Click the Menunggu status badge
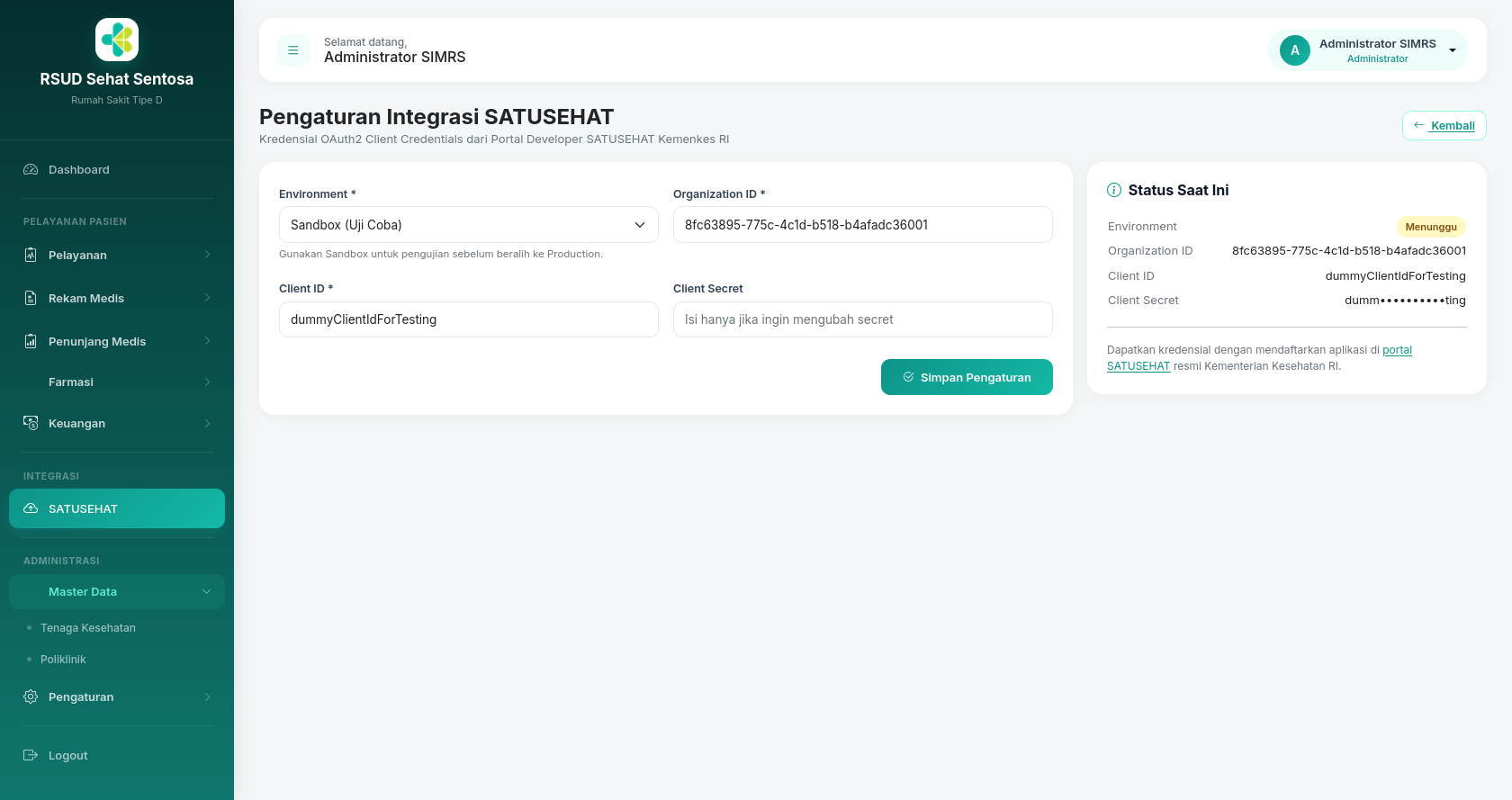The height and width of the screenshot is (800, 1512). coord(1431,227)
